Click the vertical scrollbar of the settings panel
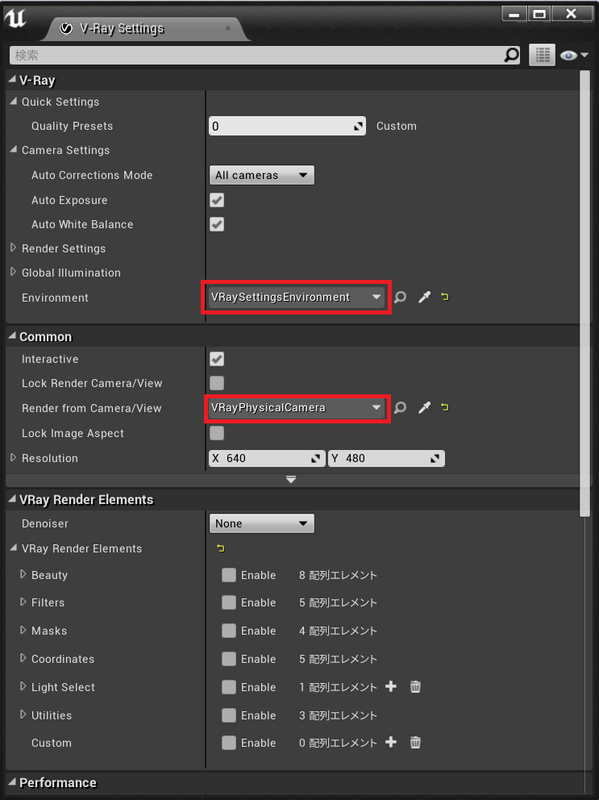This screenshot has height=800, width=599. tap(585, 293)
